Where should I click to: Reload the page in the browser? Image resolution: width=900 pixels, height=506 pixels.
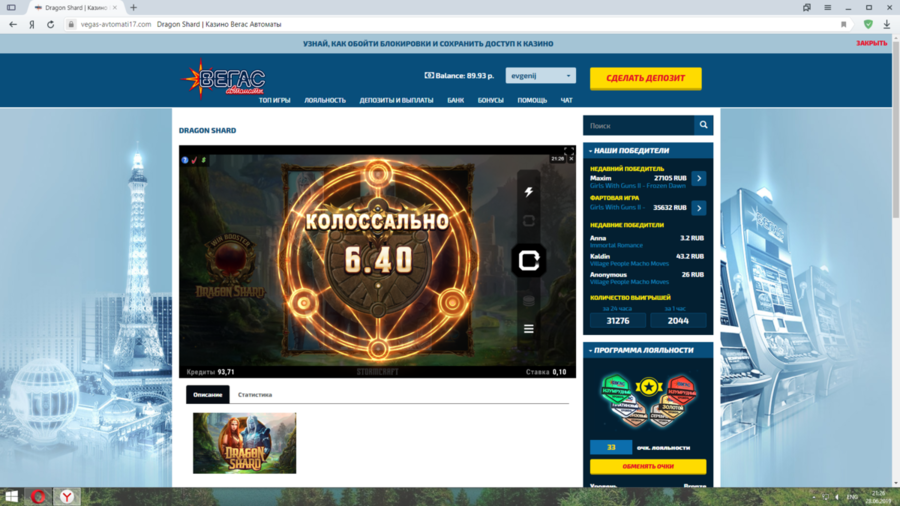(50, 24)
